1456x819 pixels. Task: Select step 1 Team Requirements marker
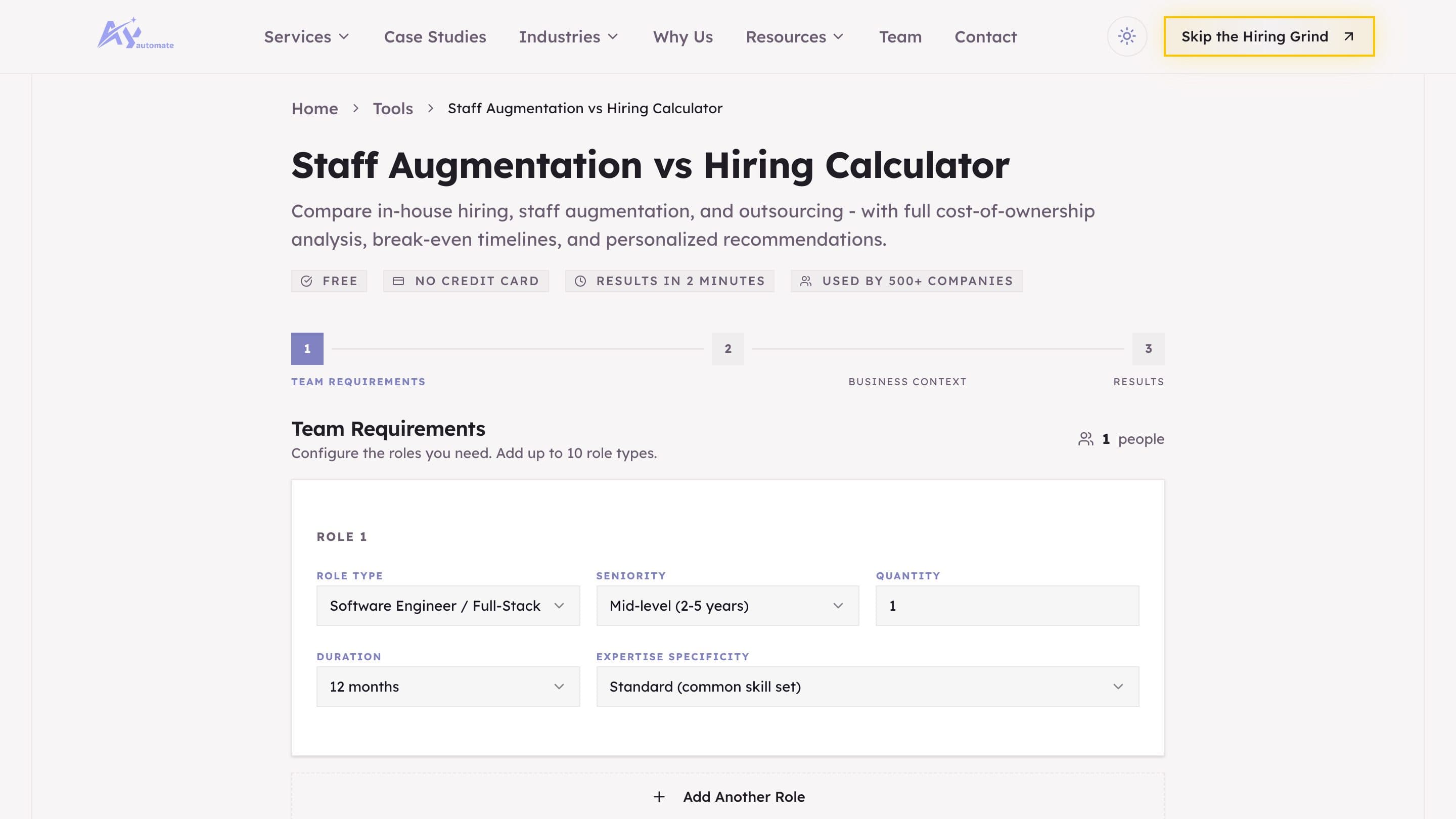coord(307,348)
